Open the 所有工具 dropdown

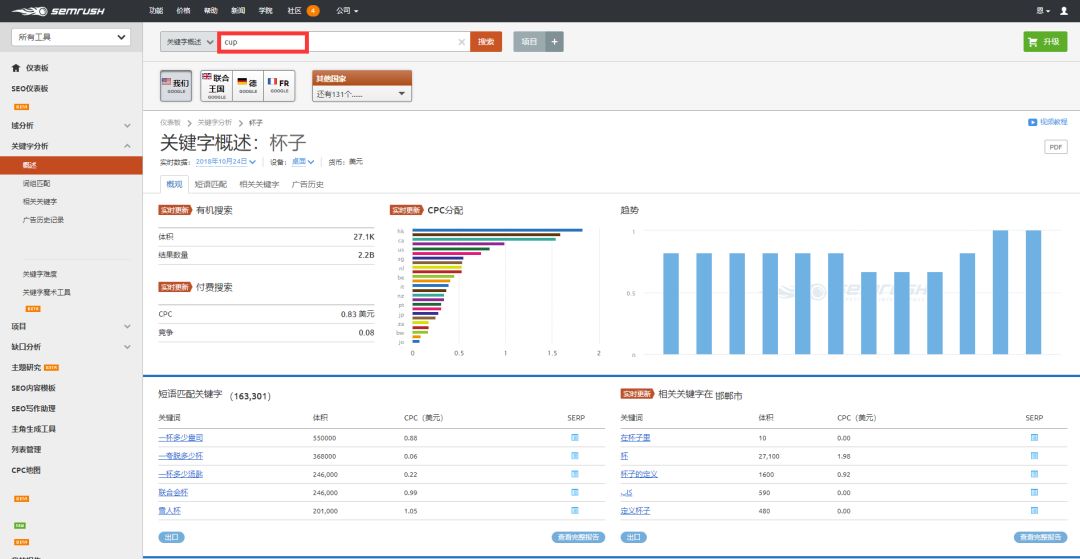70,37
